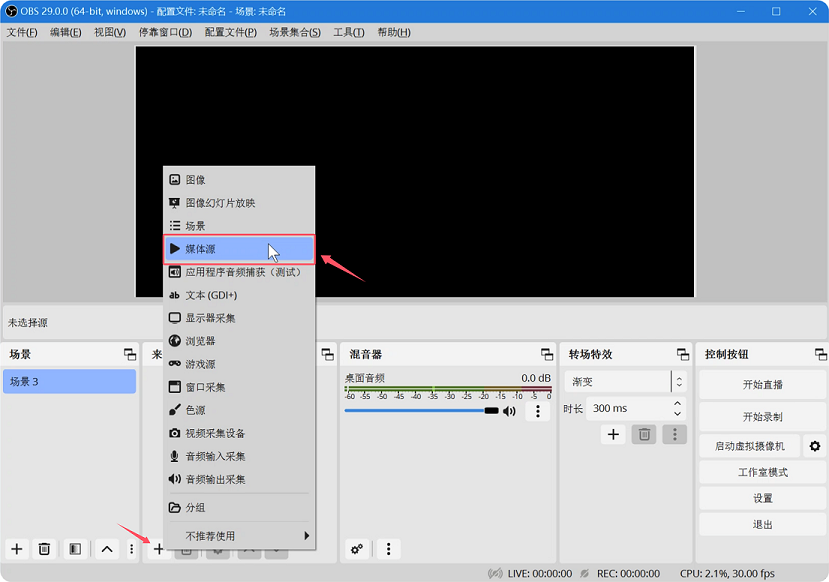This screenshot has height=582, width=829.
Task: Open mixer advanced audio gears icon
Action: [357, 549]
